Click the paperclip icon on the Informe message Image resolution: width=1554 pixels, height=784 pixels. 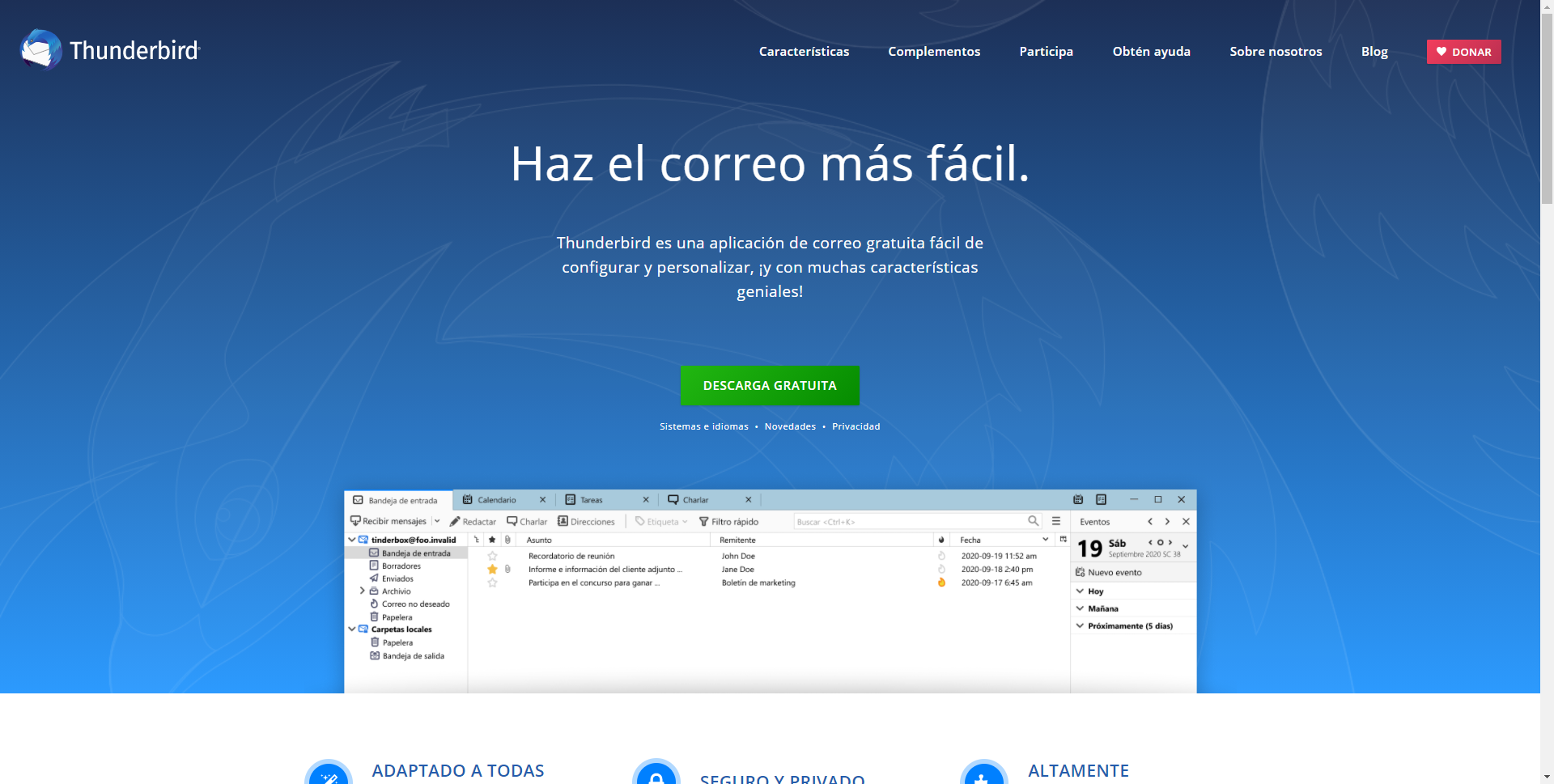pos(507,569)
